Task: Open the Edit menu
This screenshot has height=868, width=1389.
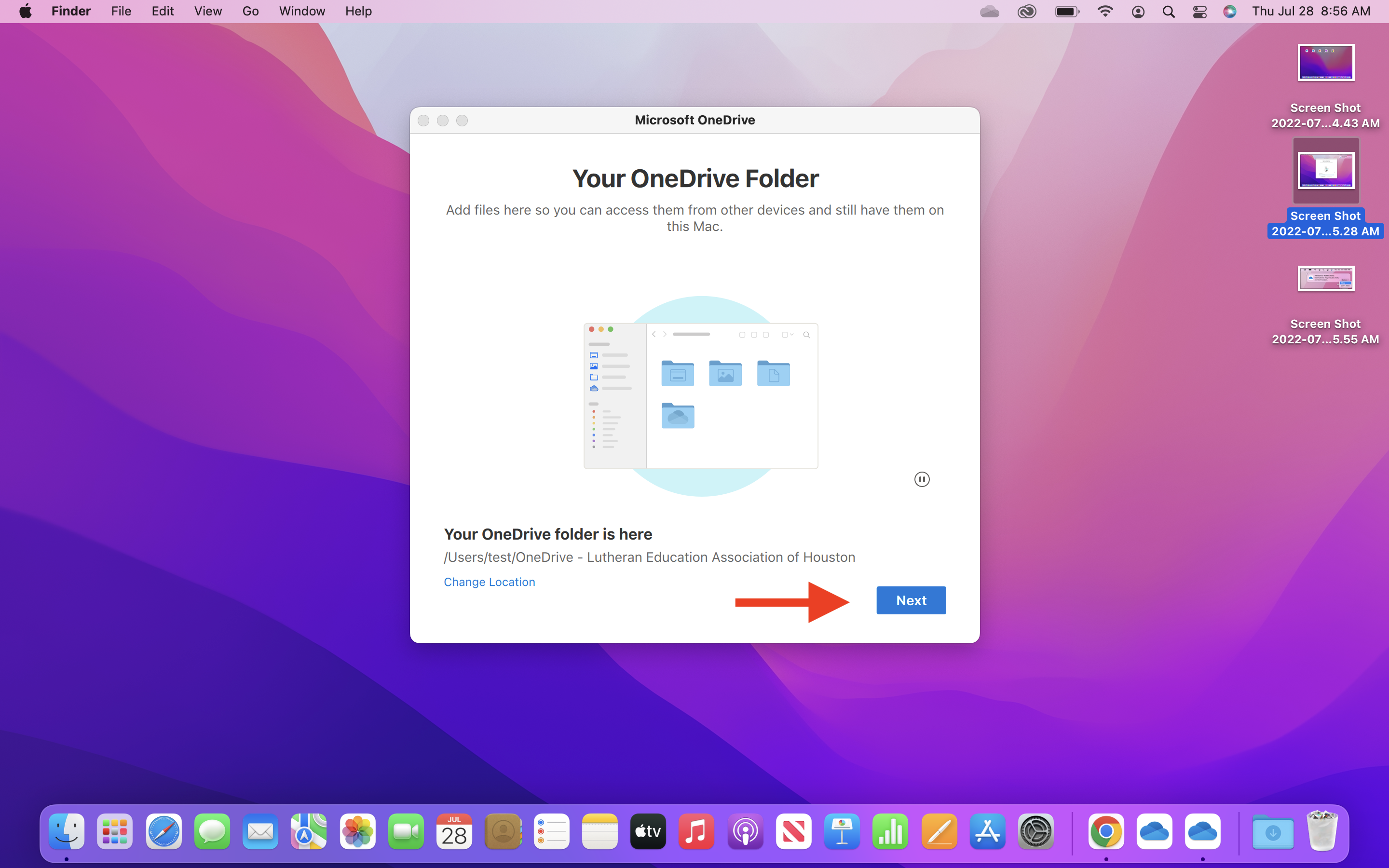Action: (x=163, y=11)
